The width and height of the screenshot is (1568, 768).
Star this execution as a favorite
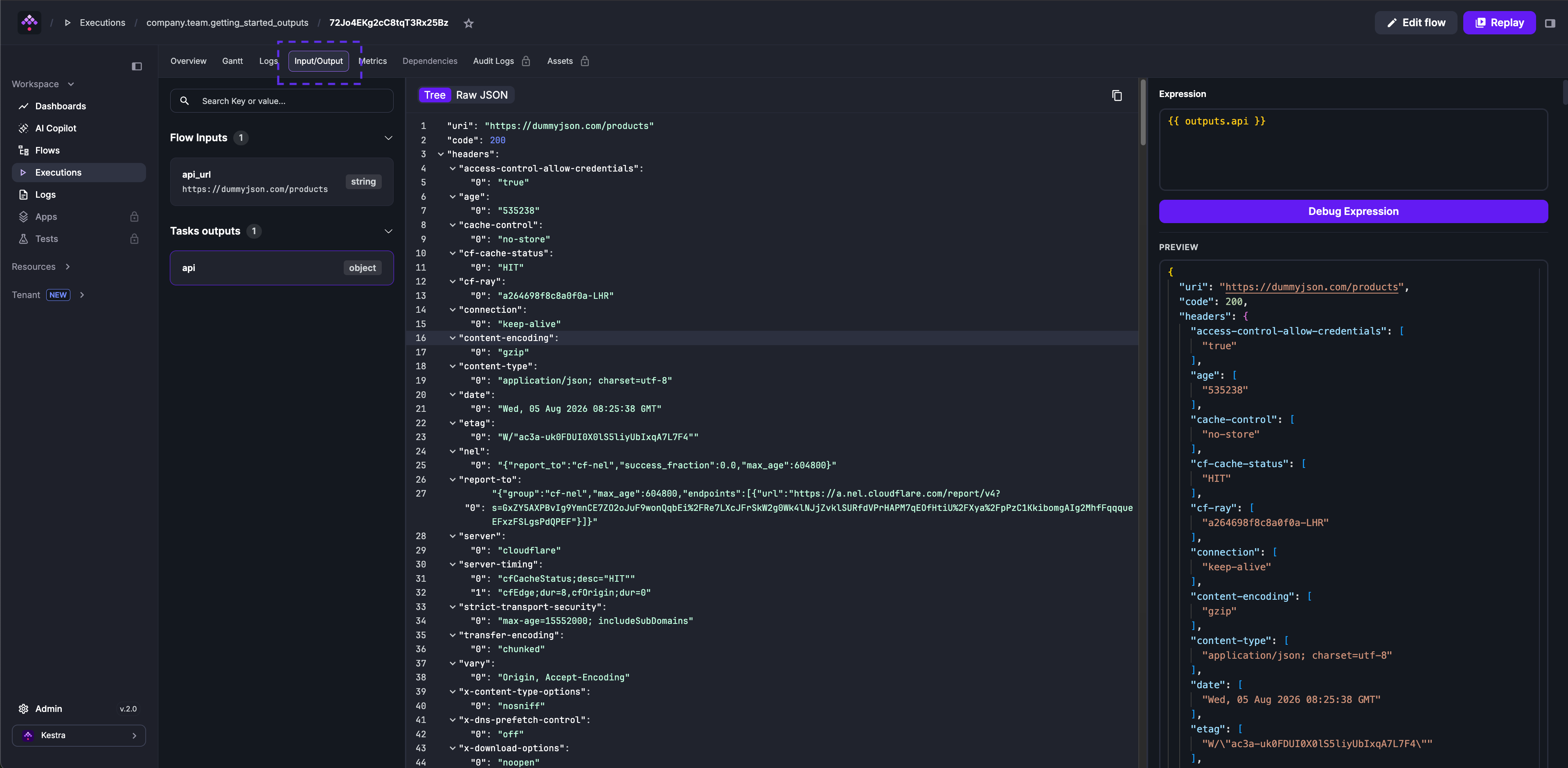coord(469,23)
